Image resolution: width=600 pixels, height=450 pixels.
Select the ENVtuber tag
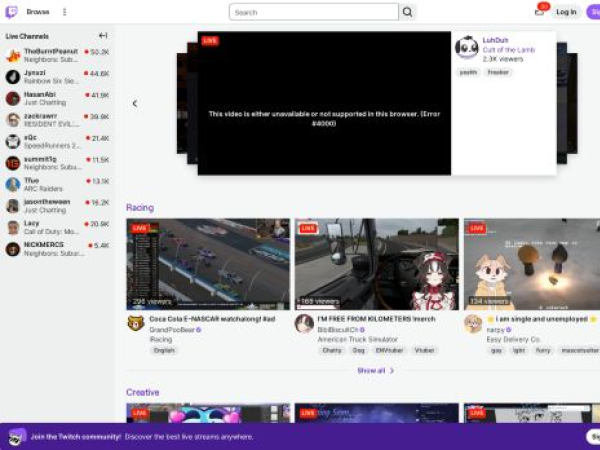tap(389, 350)
